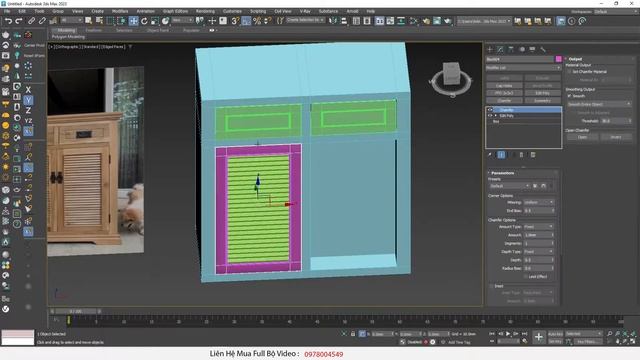Viewport: 640px width, 360px height.
Task: Remove modifier with the trash icon
Action: [521, 155]
